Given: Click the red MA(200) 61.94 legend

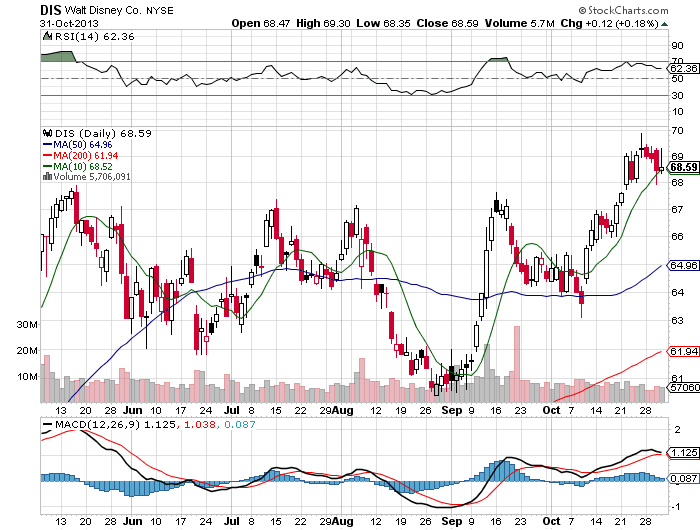Looking at the screenshot, I should coord(81,155).
